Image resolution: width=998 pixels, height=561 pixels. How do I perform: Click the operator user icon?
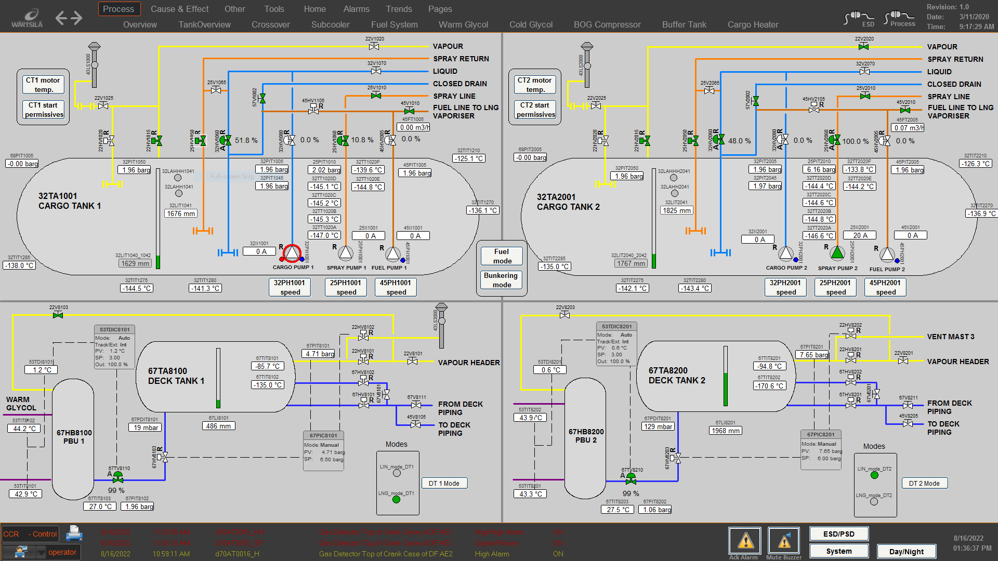(x=22, y=551)
